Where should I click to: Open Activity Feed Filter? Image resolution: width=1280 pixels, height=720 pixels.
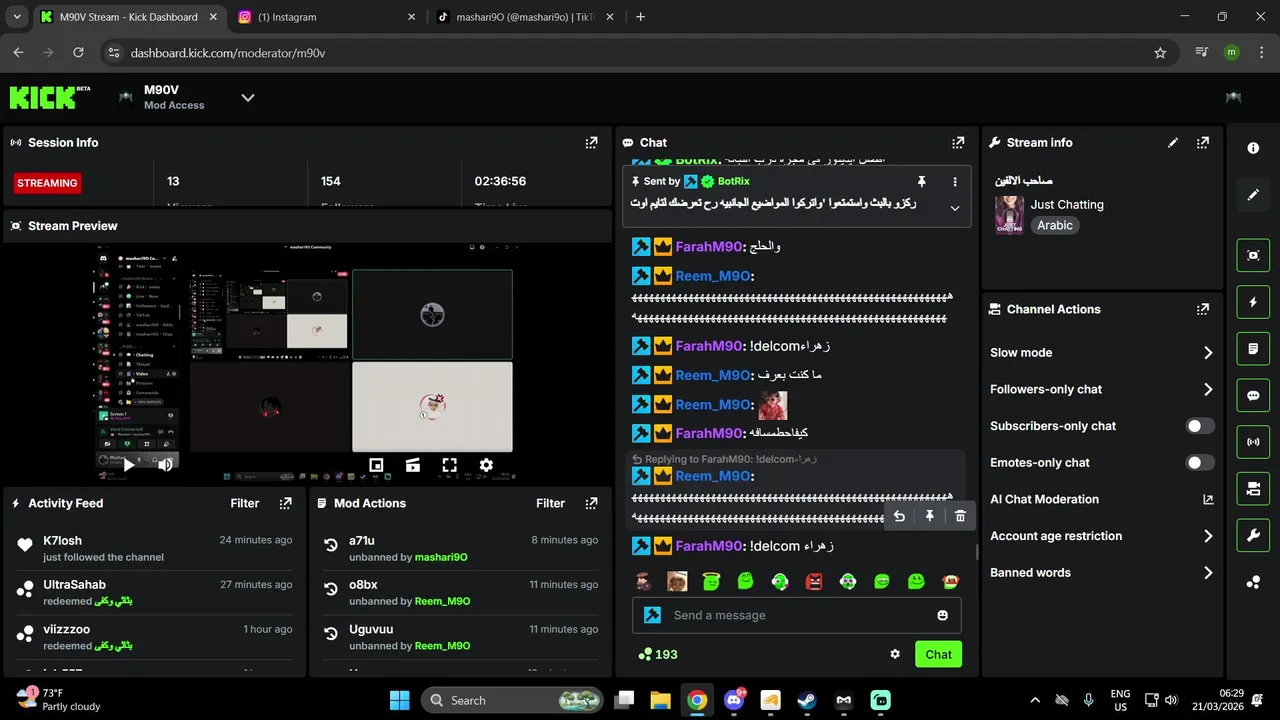pos(245,503)
